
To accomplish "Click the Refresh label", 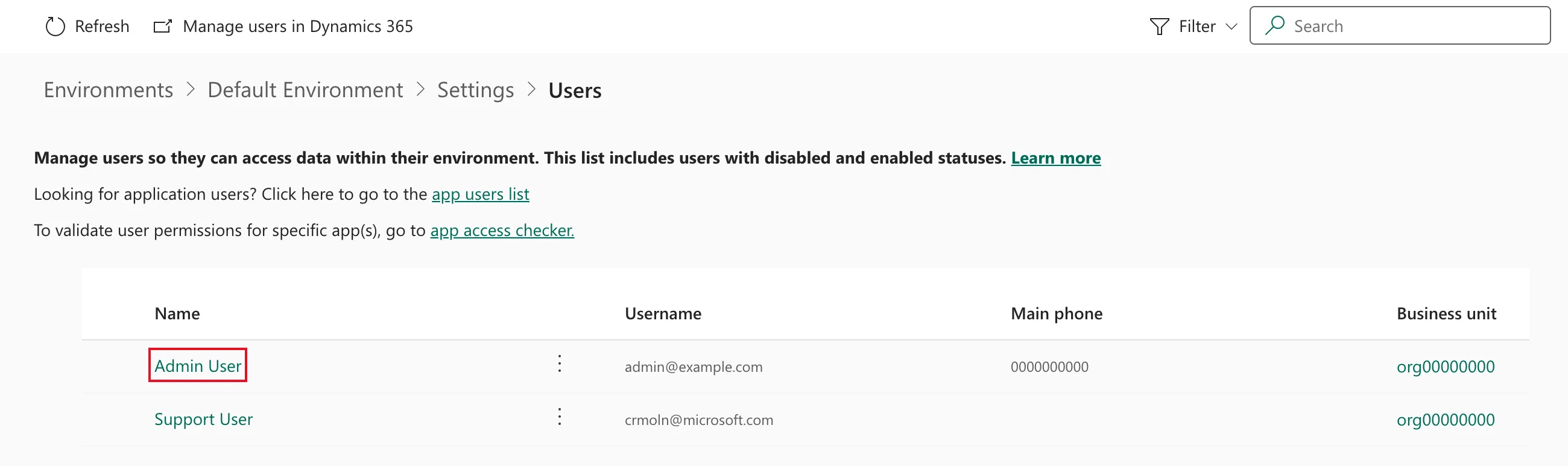I will tap(102, 26).
